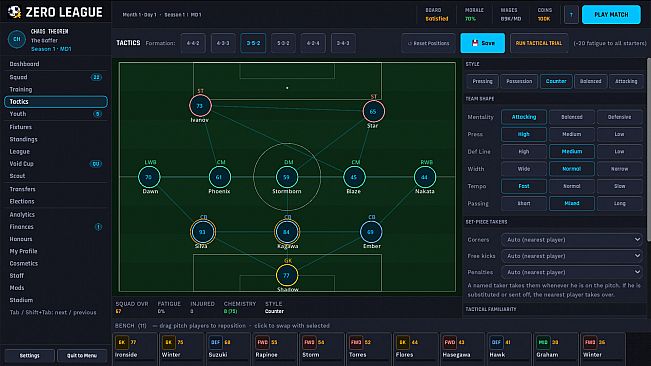Pick bench defender Hawk card
Image resolution: width=651 pixels, height=366 pixels.
point(509,349)
